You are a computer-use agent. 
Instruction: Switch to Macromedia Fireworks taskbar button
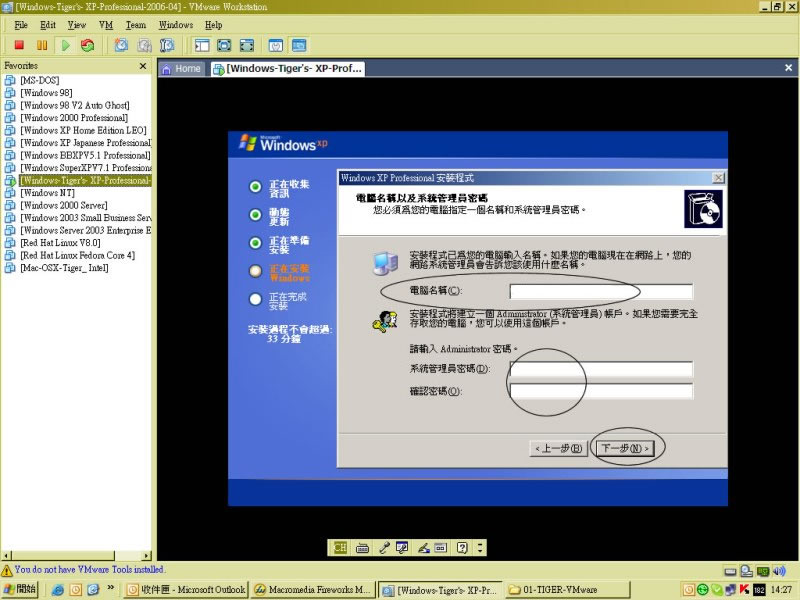coord(313,590)
